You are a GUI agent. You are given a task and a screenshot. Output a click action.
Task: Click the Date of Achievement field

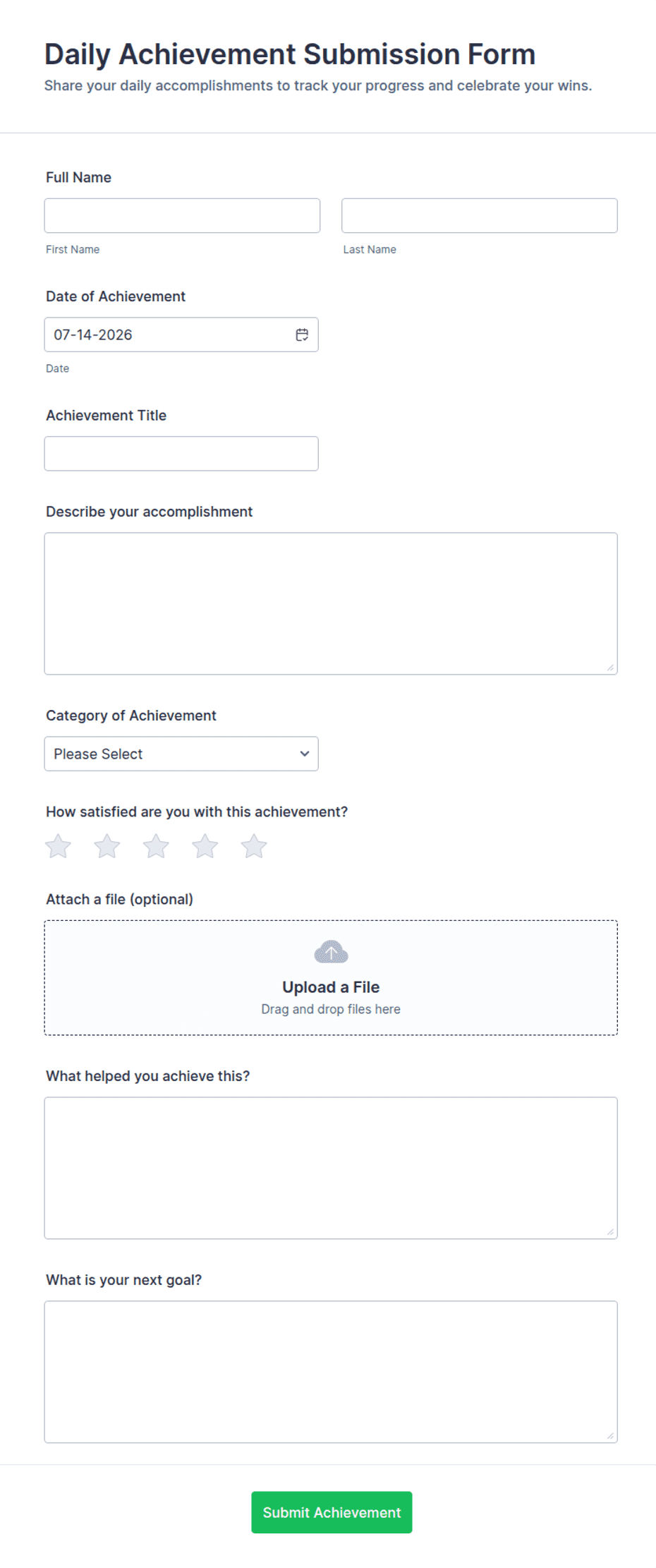[181, 334]
